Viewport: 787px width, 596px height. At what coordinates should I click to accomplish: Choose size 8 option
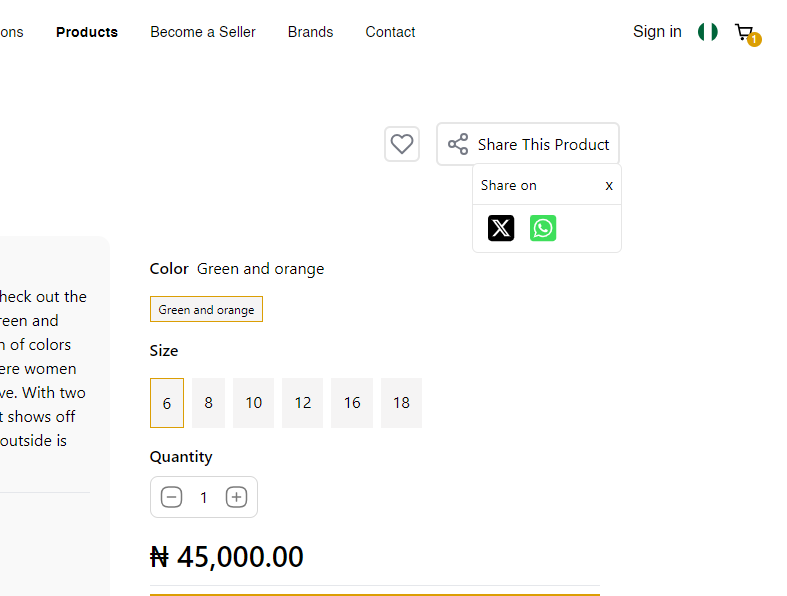(x=208, y=403)
